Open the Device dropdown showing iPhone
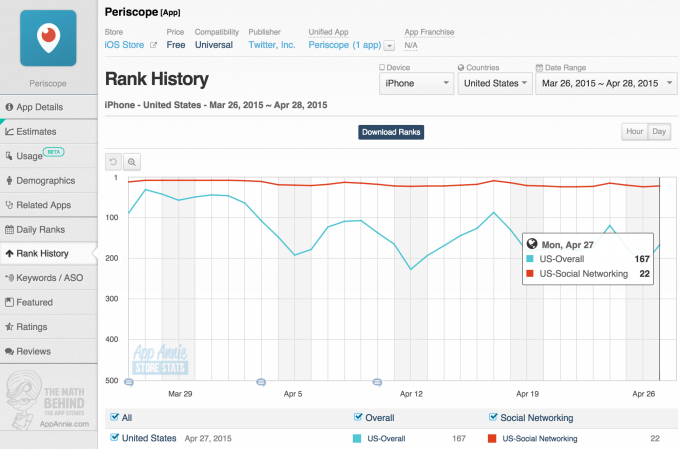Viewport: 680px width, 449px height. tap(415, 84)
